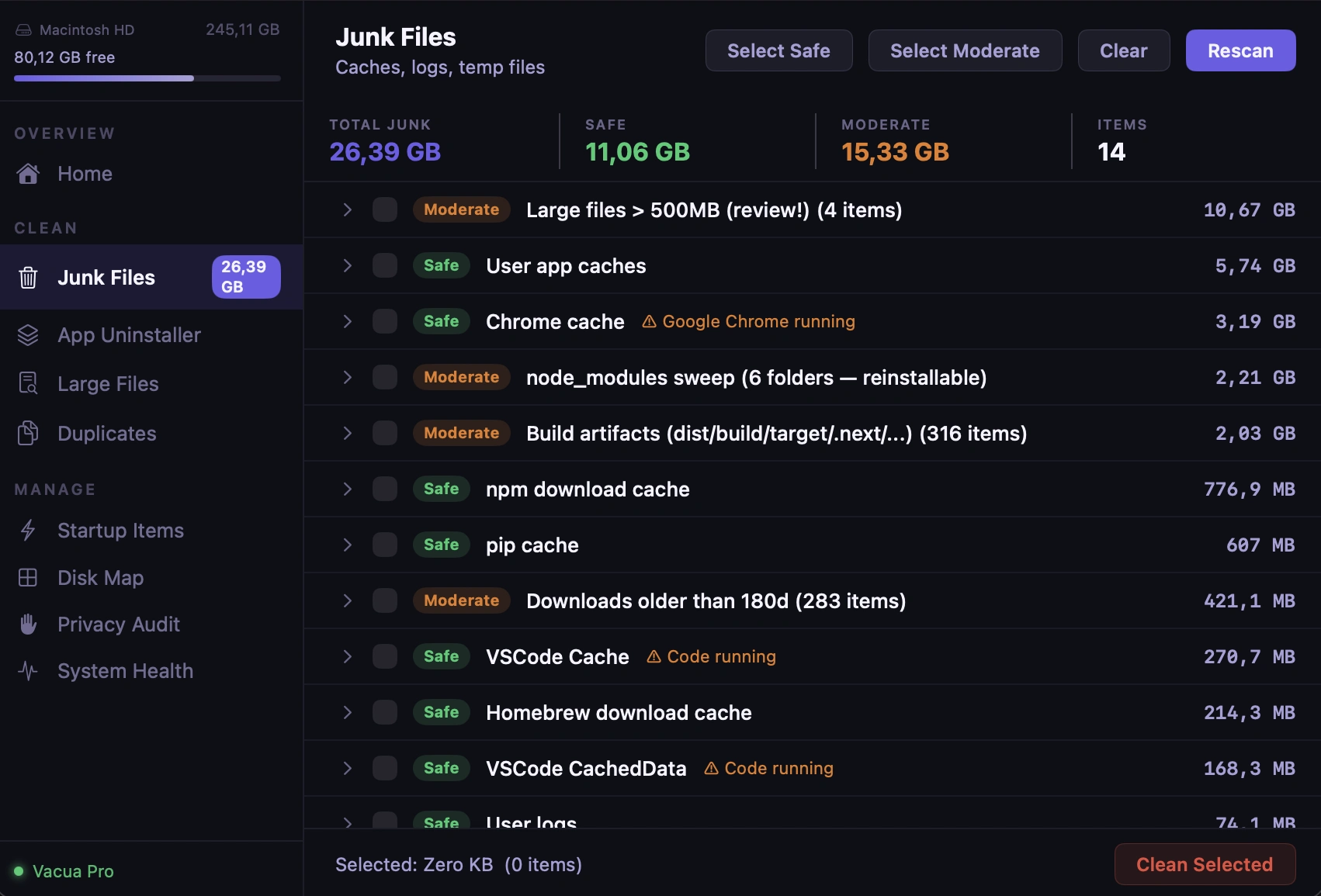Switch to Startup Items

coord(151,531)
